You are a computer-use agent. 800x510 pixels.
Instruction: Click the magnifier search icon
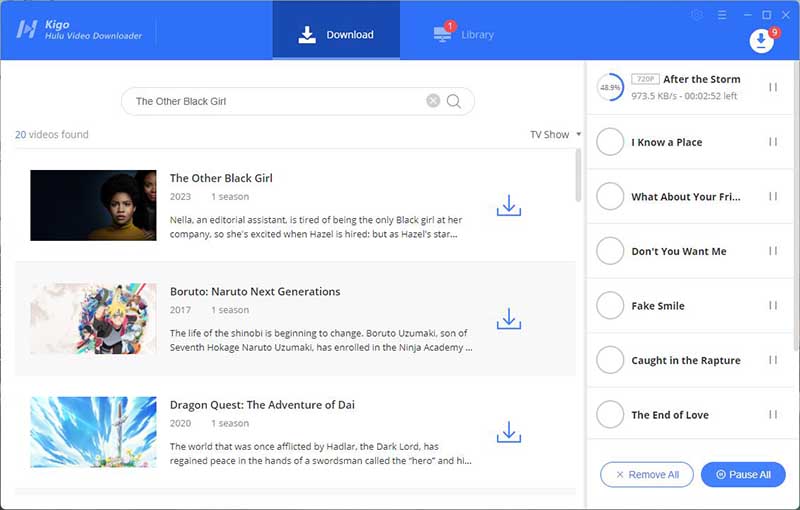(454, 101)
